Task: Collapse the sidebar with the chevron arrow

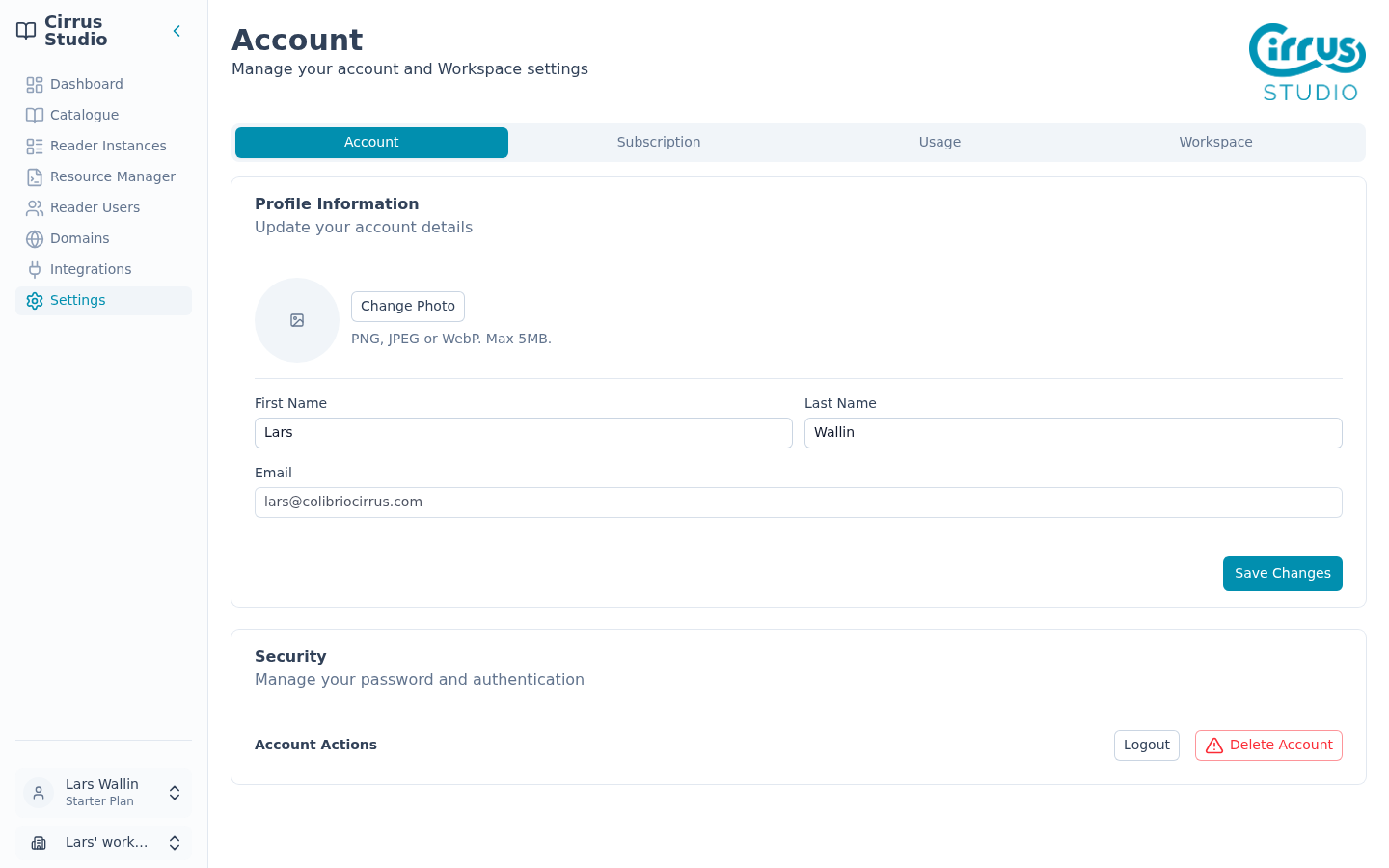Action: pyautogui.click(x=177, y=31)
